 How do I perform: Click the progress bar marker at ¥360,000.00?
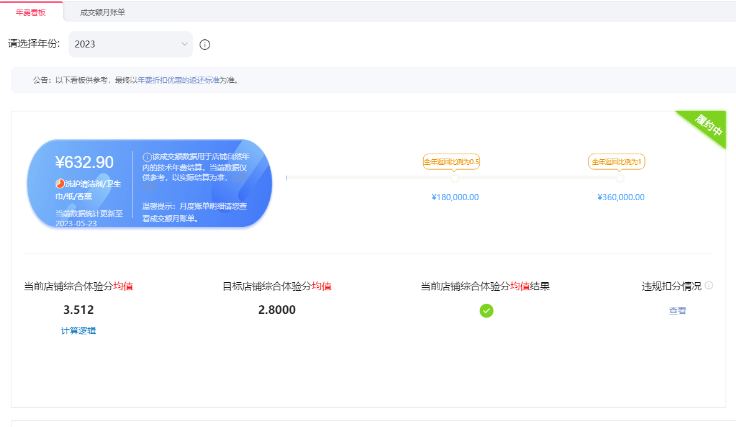click(x=620, y=178)
